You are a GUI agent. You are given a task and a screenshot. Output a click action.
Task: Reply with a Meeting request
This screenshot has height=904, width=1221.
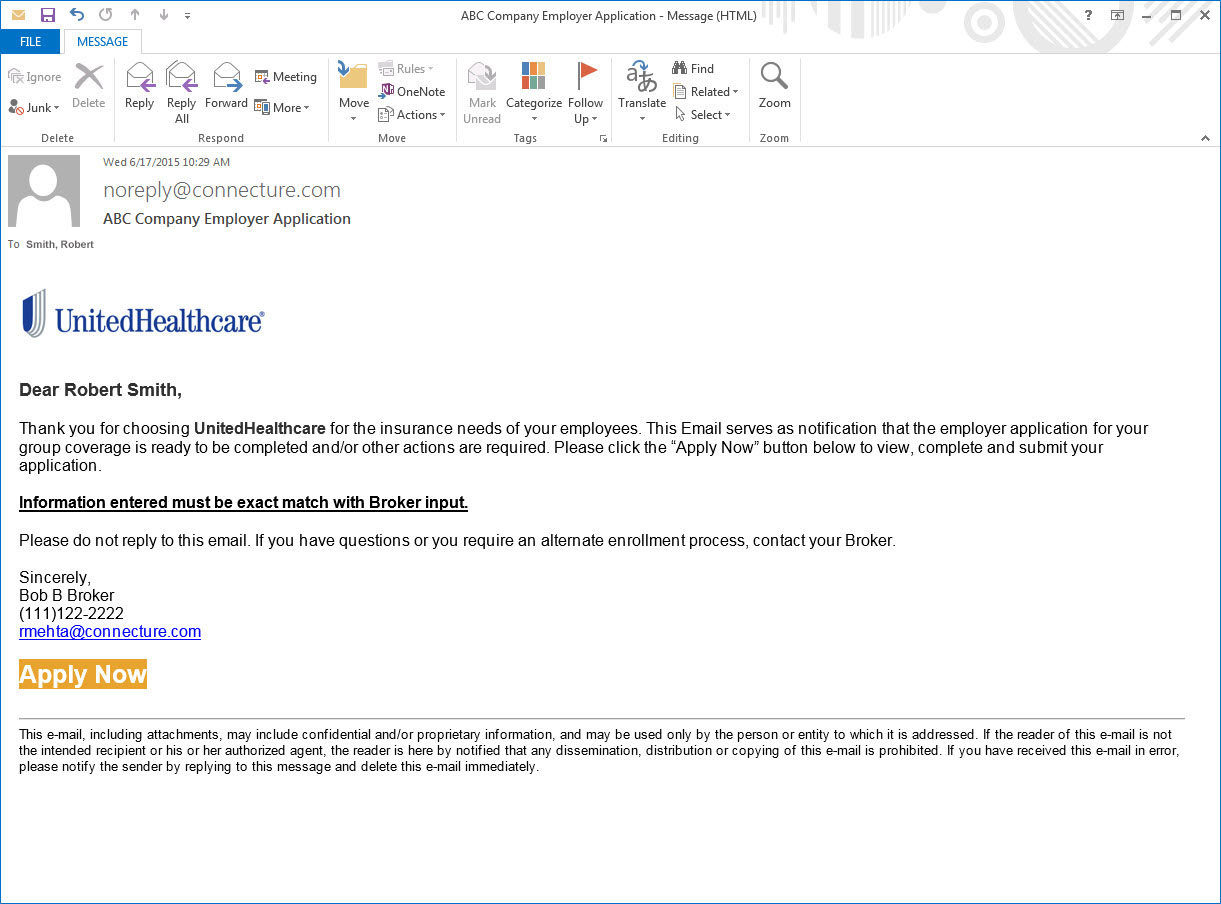(286, 77)
